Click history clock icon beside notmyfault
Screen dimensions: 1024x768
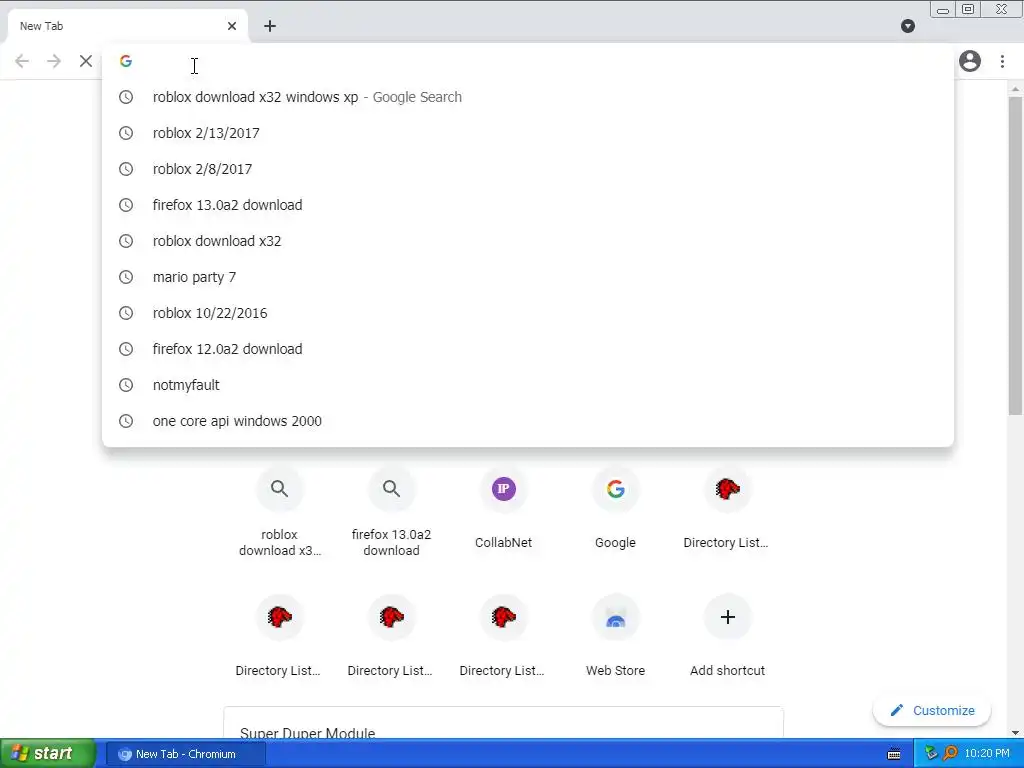(126, 385)
